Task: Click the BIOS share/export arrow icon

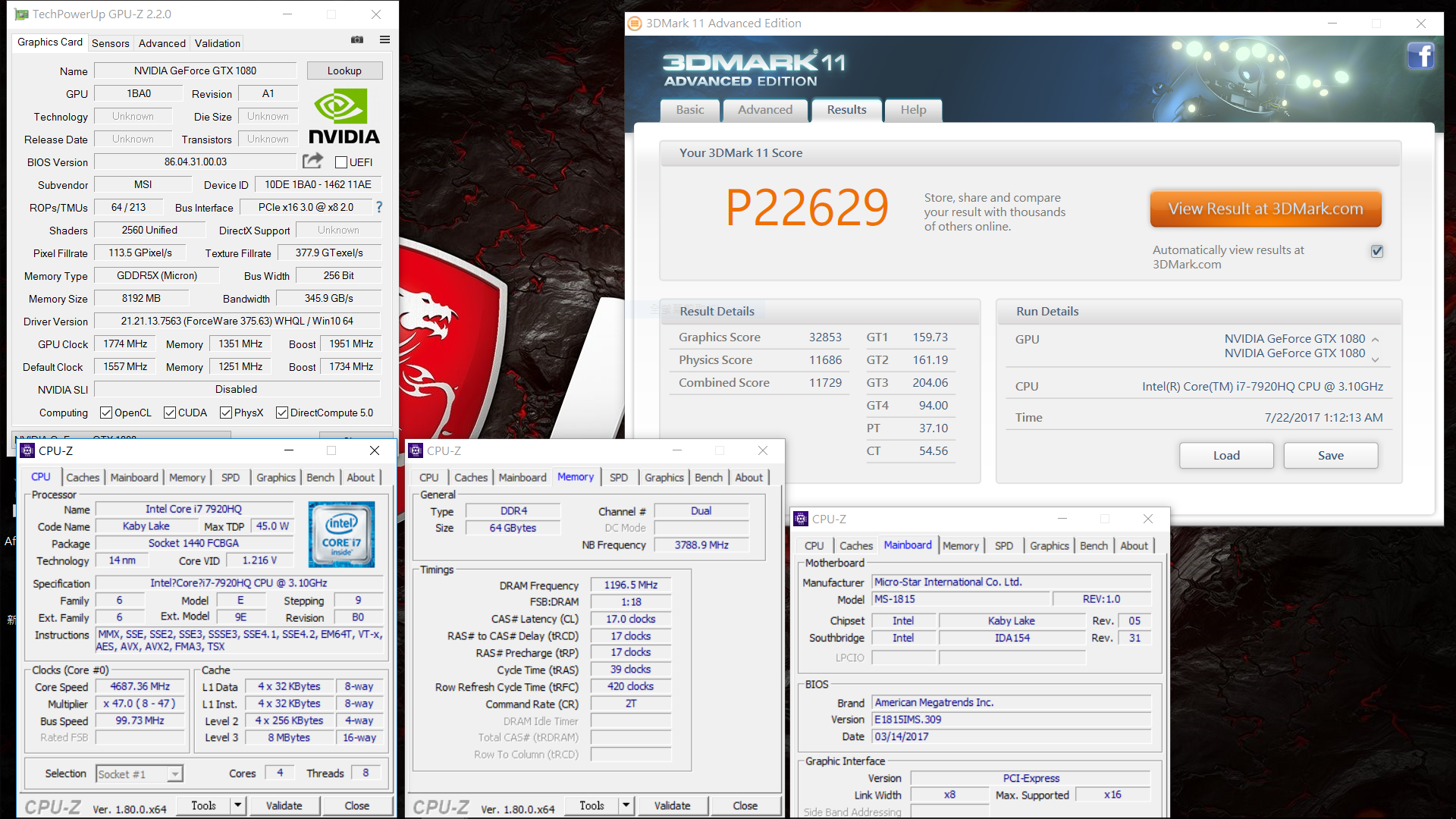Action: point(312,161)
